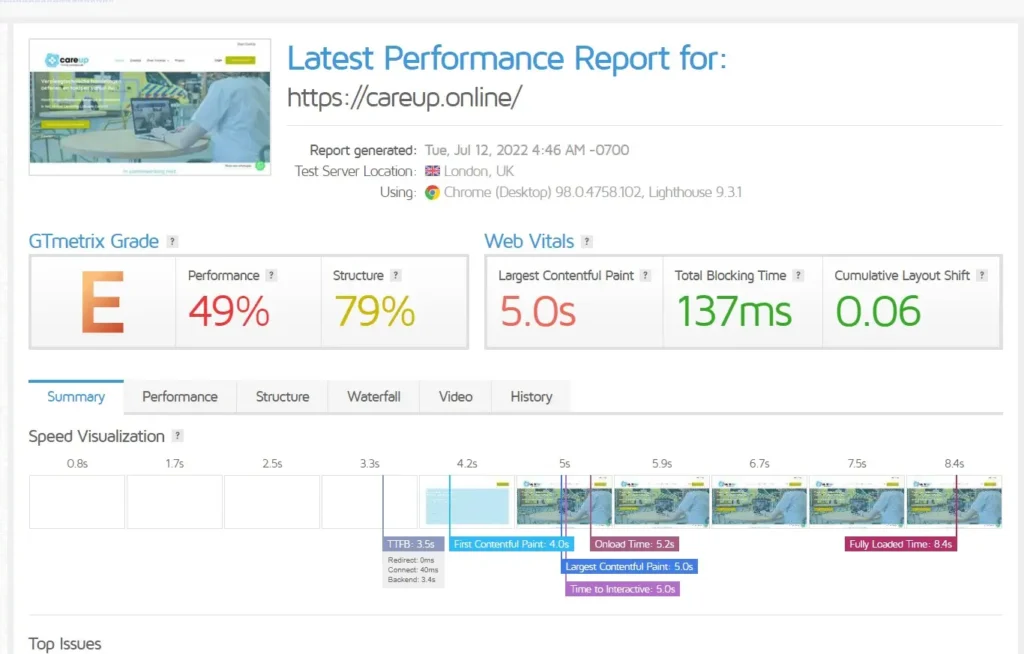
Task: Click the help icon beside Structure score
Action: 396,276
